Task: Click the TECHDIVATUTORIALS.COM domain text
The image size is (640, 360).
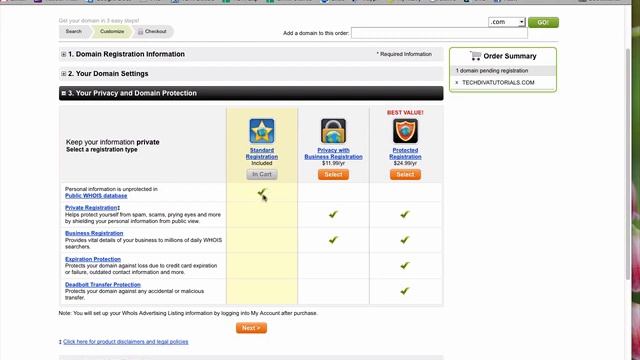Action: pyautogui.click(x=498, y=82)
